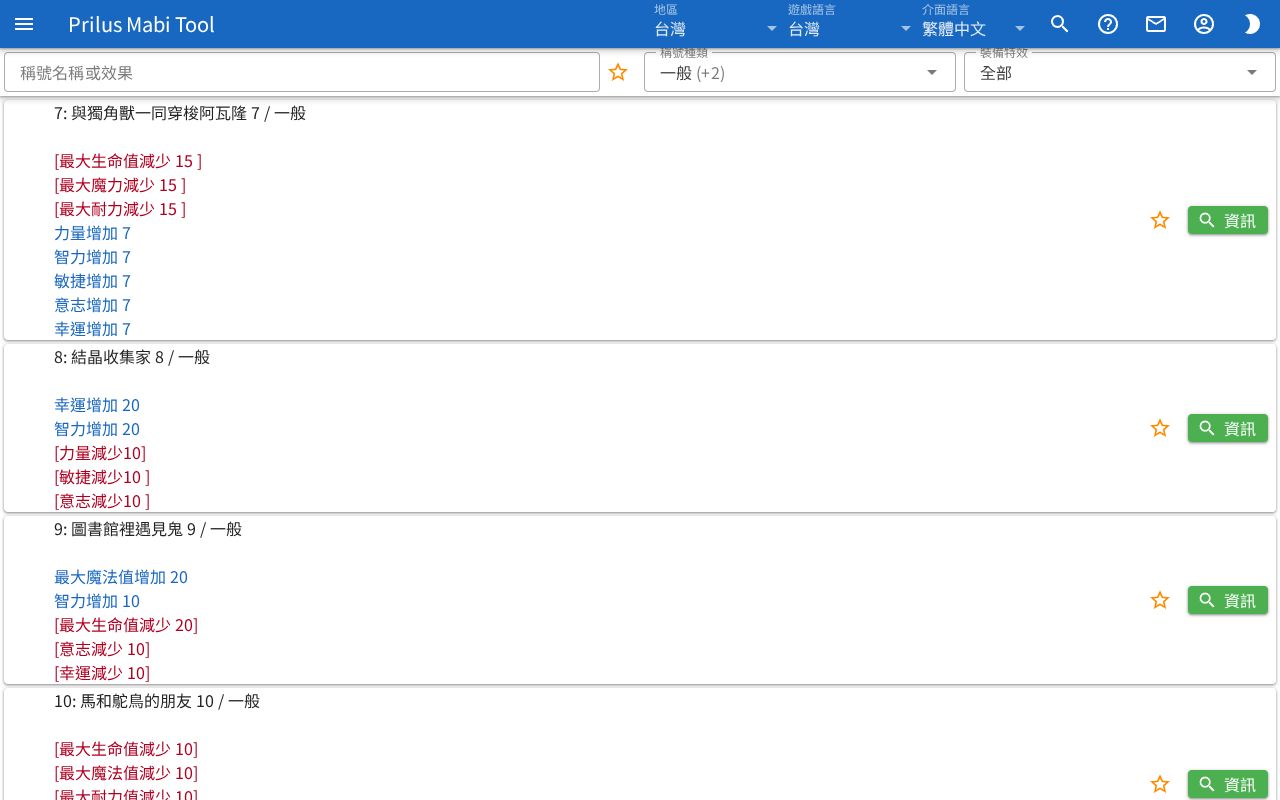Open the user account icon
The image size is (1280, 800).
pos(1204,24)
